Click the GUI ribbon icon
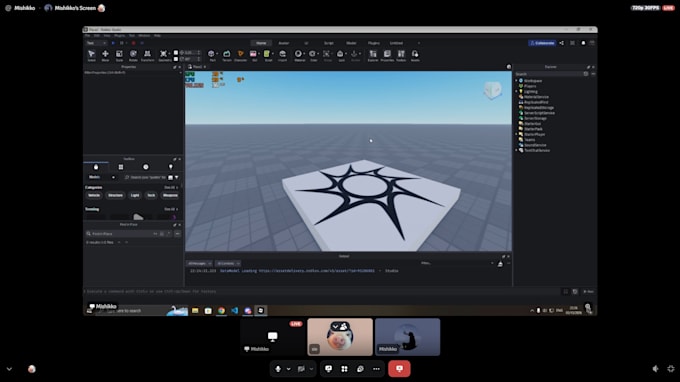The height and width of the screenshot is (382, 680). point(254,55)
